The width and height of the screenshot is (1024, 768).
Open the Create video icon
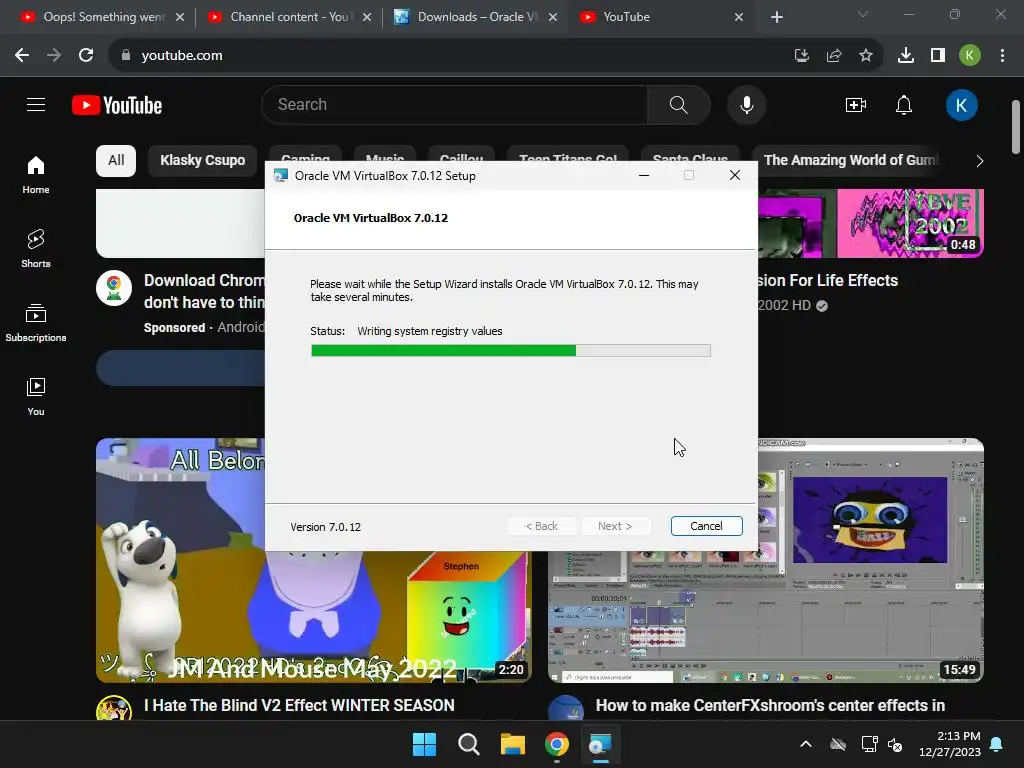856,104
